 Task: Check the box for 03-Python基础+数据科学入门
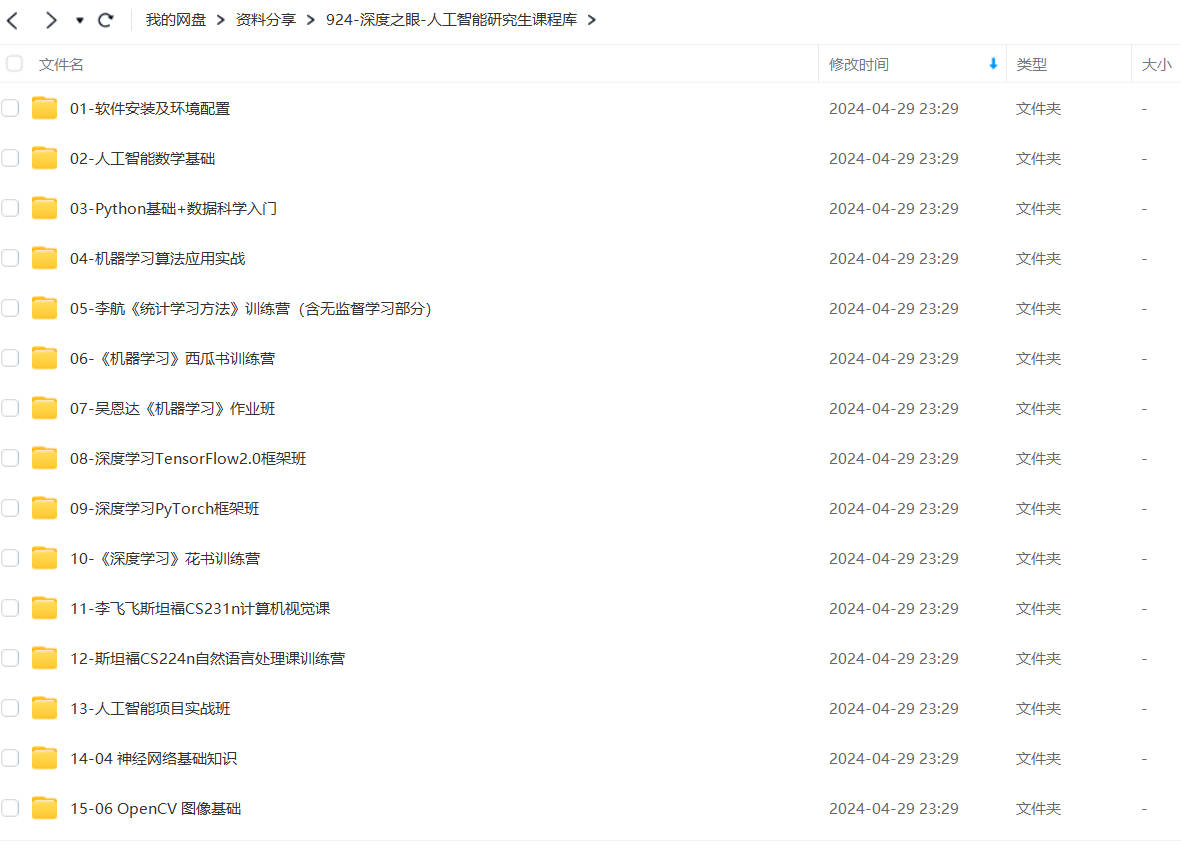(10, 208)
